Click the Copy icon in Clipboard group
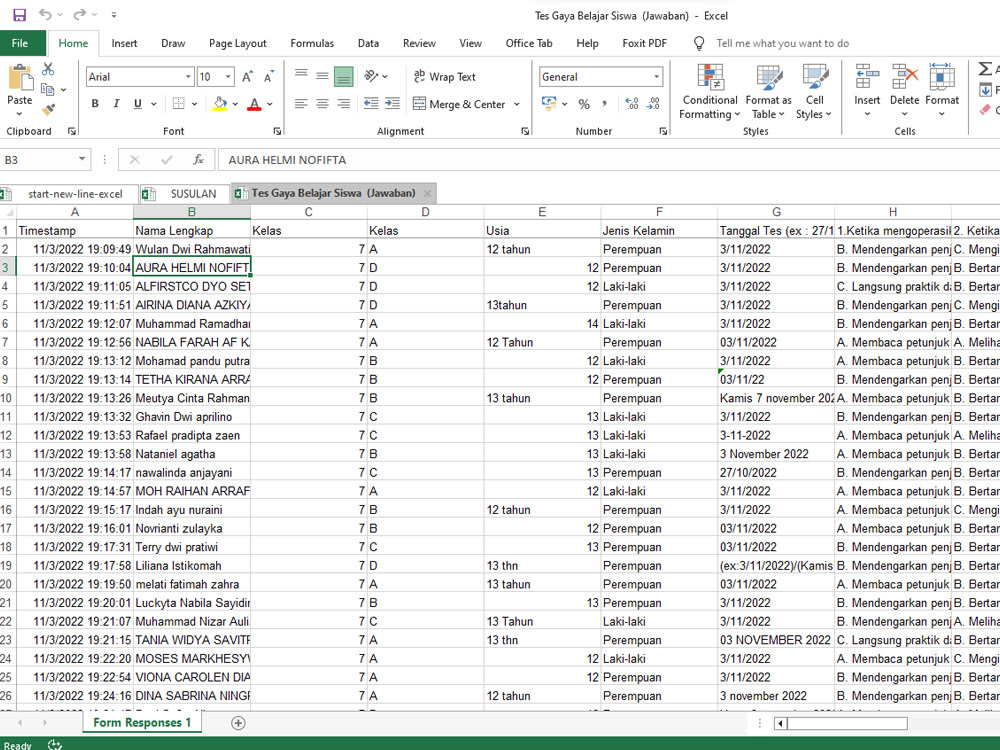Viewport: 1000px width, 750px height. click(47, 89)
